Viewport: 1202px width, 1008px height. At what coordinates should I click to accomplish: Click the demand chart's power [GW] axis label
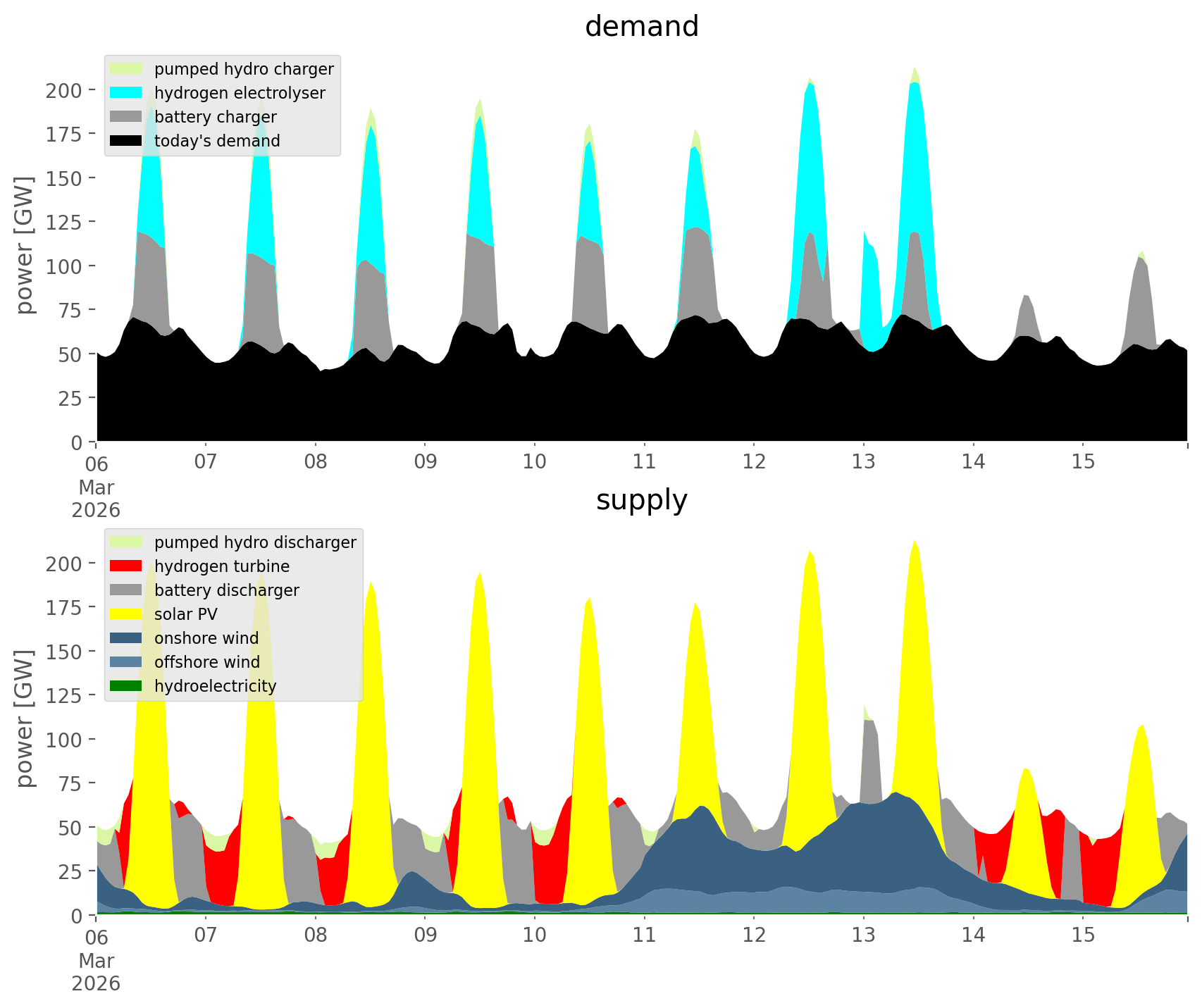[x=25, y=245]
